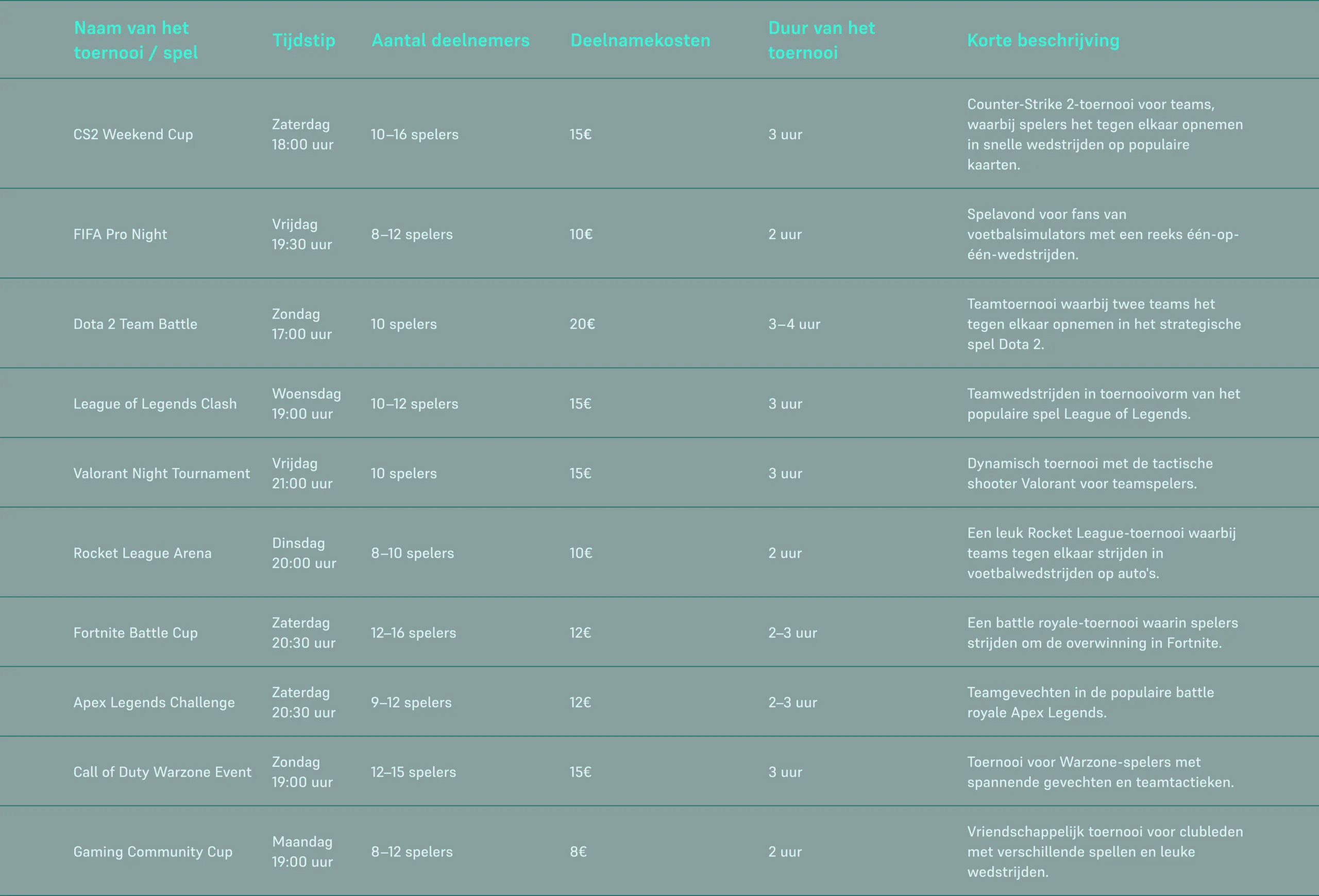The height and width of the screenshot is (896, 1319).
Task: Click the 'Naam van het toernooi / spel' column header
Action: (136, 40)
